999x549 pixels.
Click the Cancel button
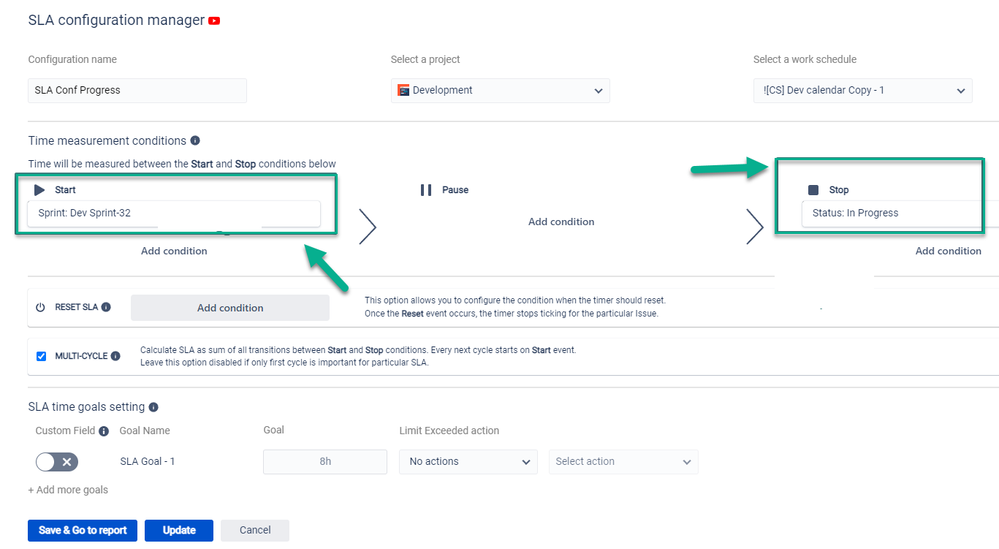(255, 531)
